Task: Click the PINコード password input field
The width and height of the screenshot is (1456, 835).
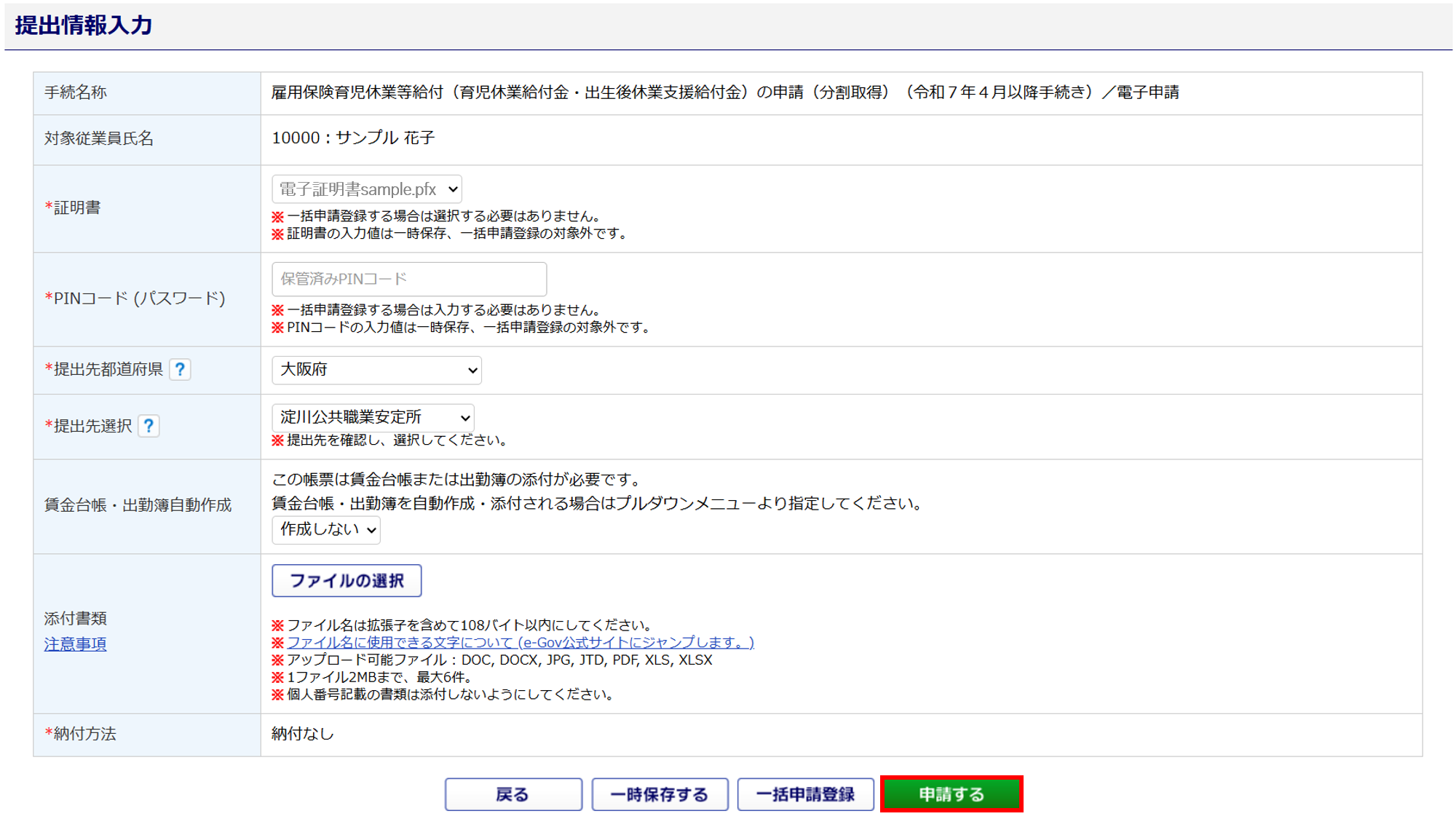Action: [x=408, y=279]
